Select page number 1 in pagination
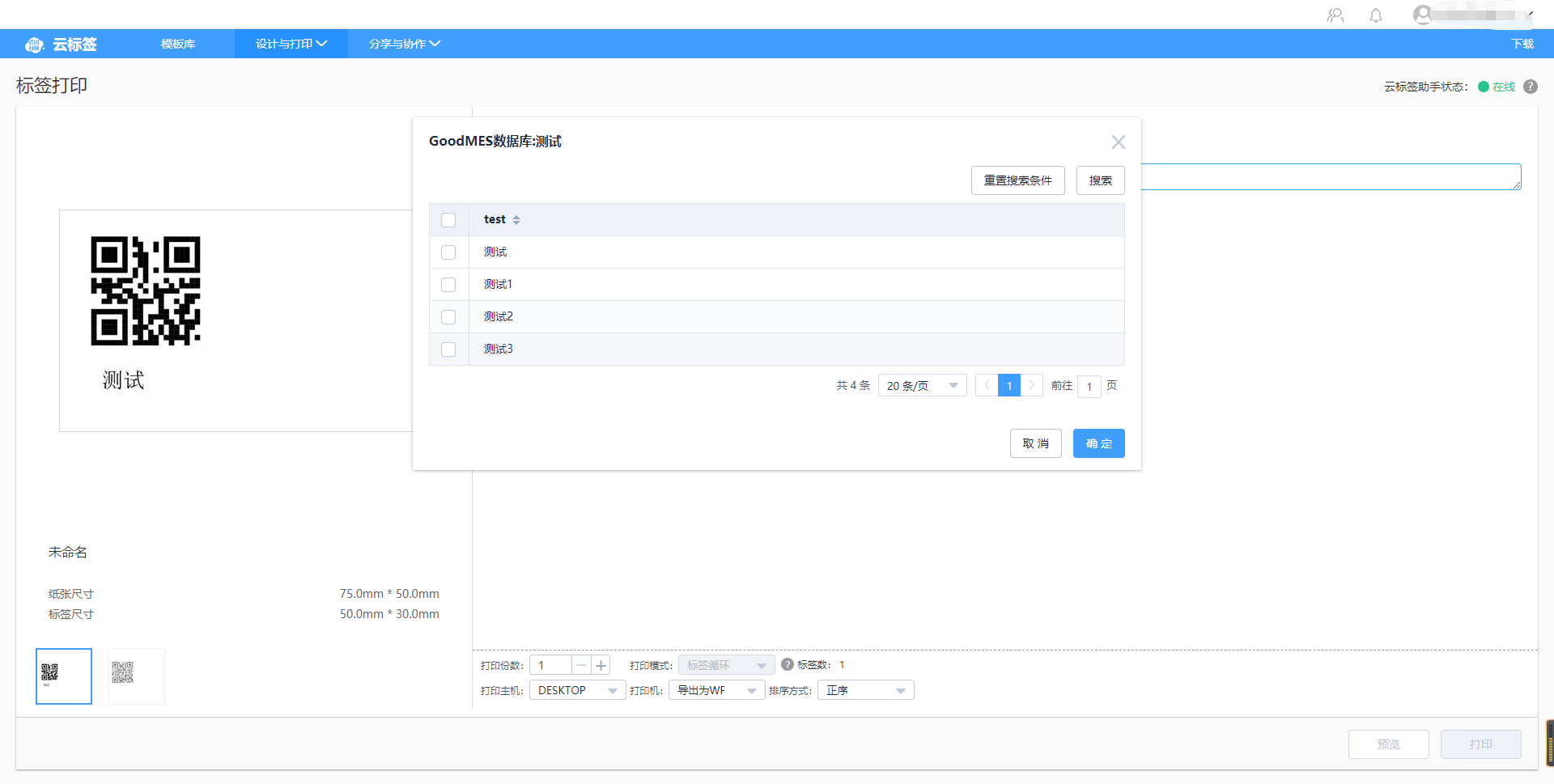This screenshot has height=784, width=1554. (x=1009, y=385)
